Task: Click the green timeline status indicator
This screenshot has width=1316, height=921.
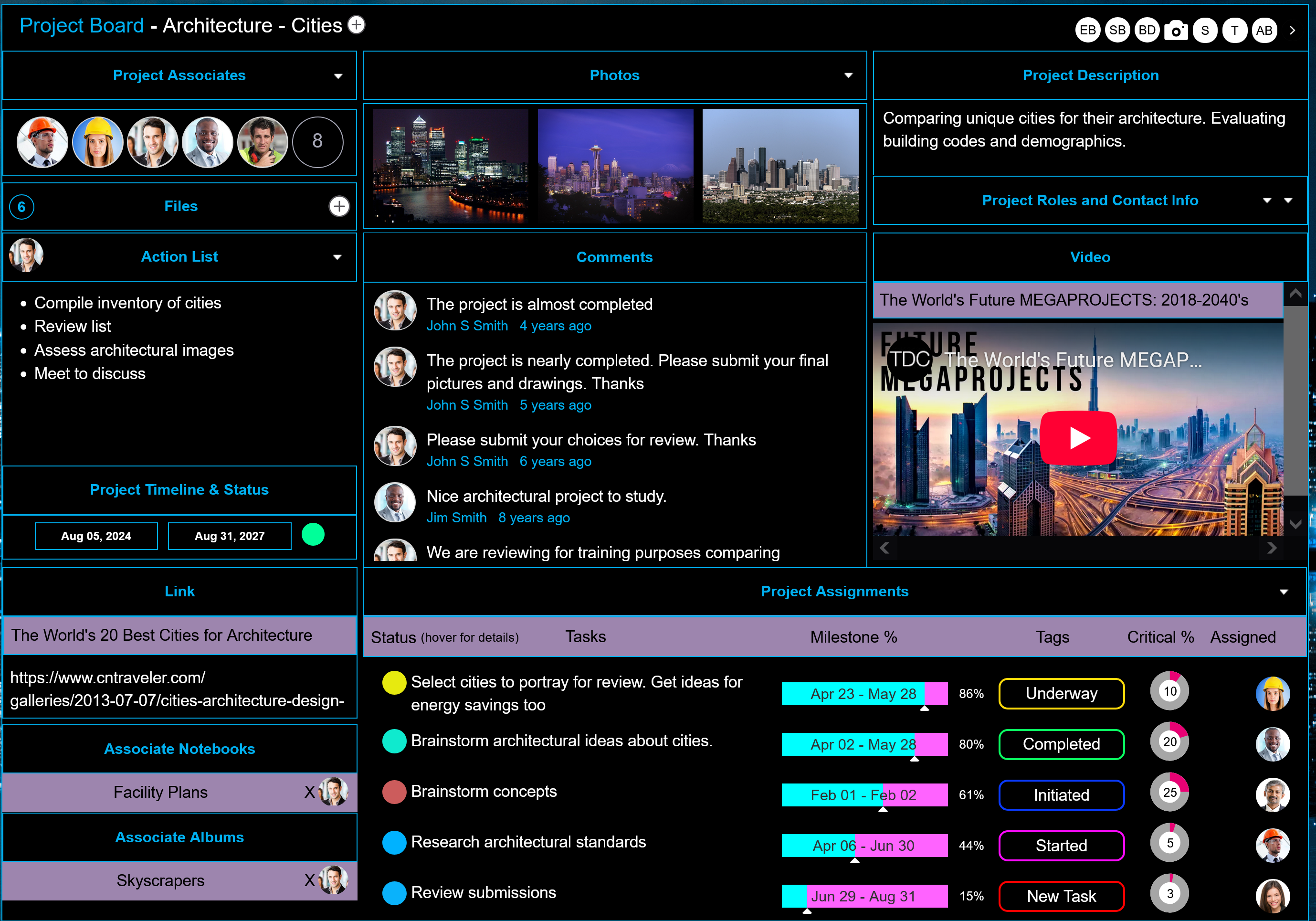Action: pyautogui.click(x=313, y=534)
